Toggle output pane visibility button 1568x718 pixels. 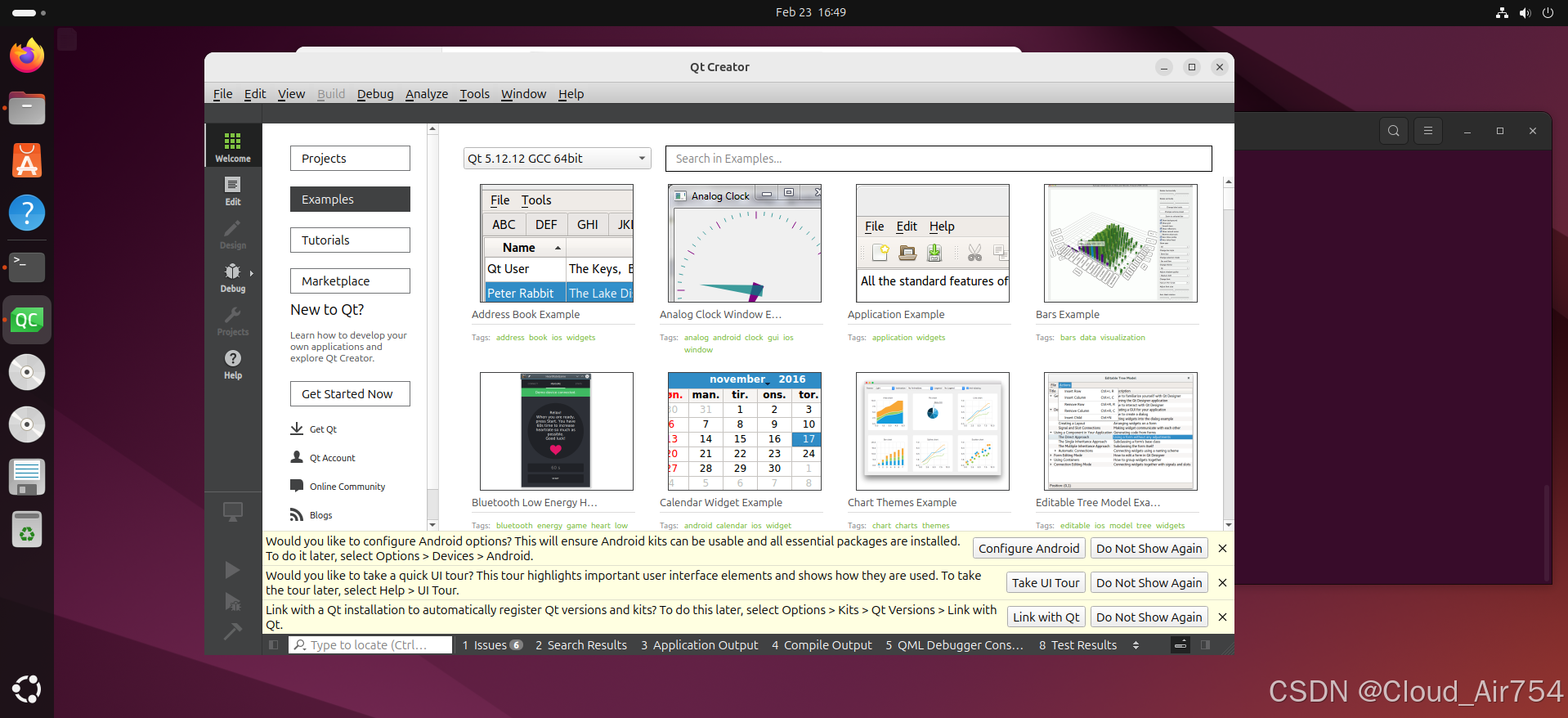pyautogui.click(x=1180, y=645)
